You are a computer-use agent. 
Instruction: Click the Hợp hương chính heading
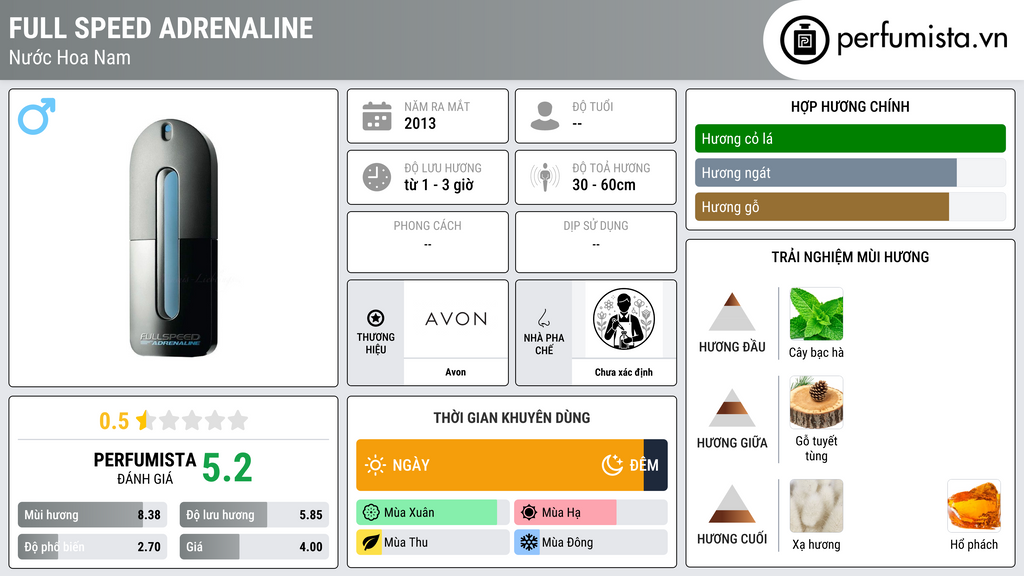tap(850, 106)
